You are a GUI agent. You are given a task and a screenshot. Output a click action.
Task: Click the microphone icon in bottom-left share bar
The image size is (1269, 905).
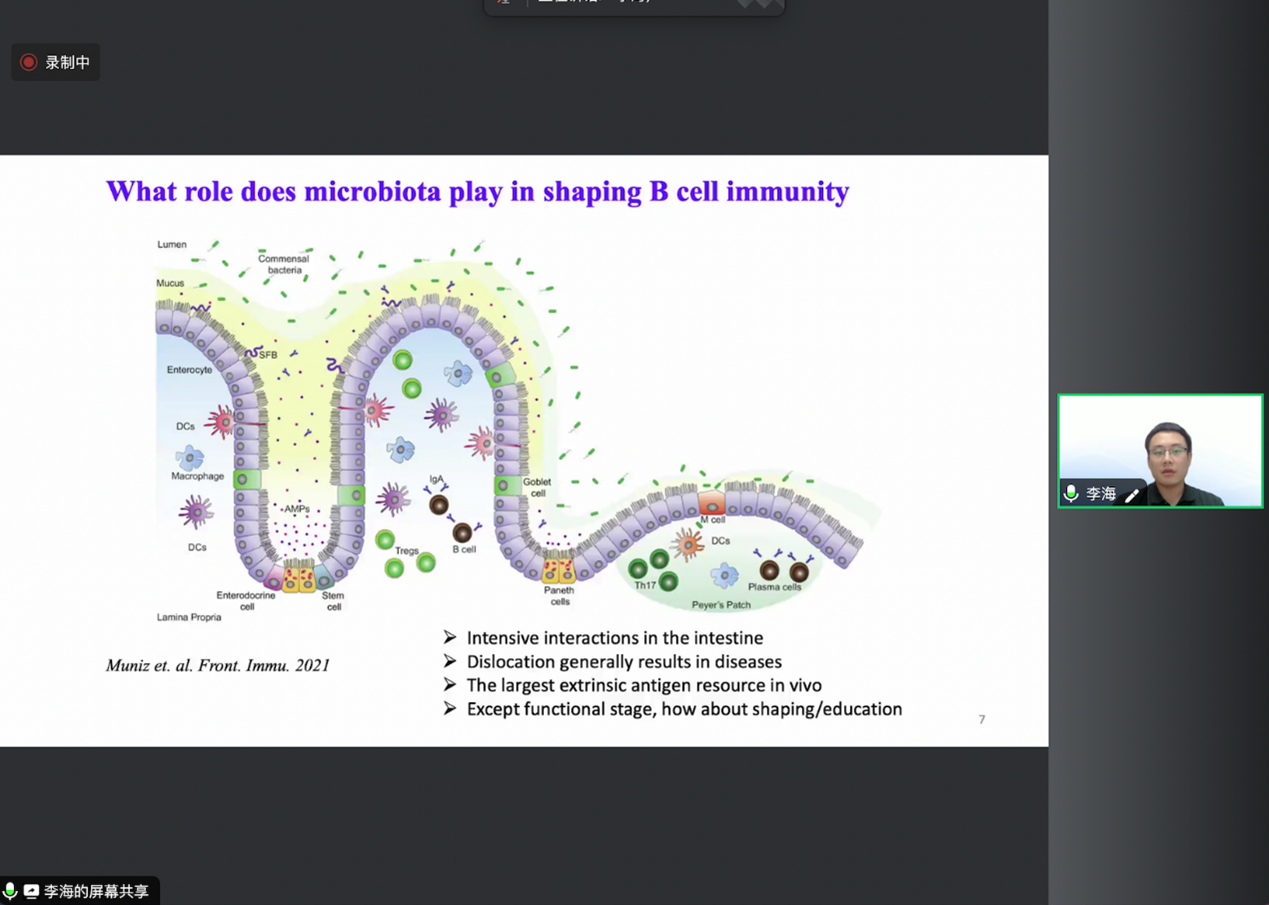[11, 891]
